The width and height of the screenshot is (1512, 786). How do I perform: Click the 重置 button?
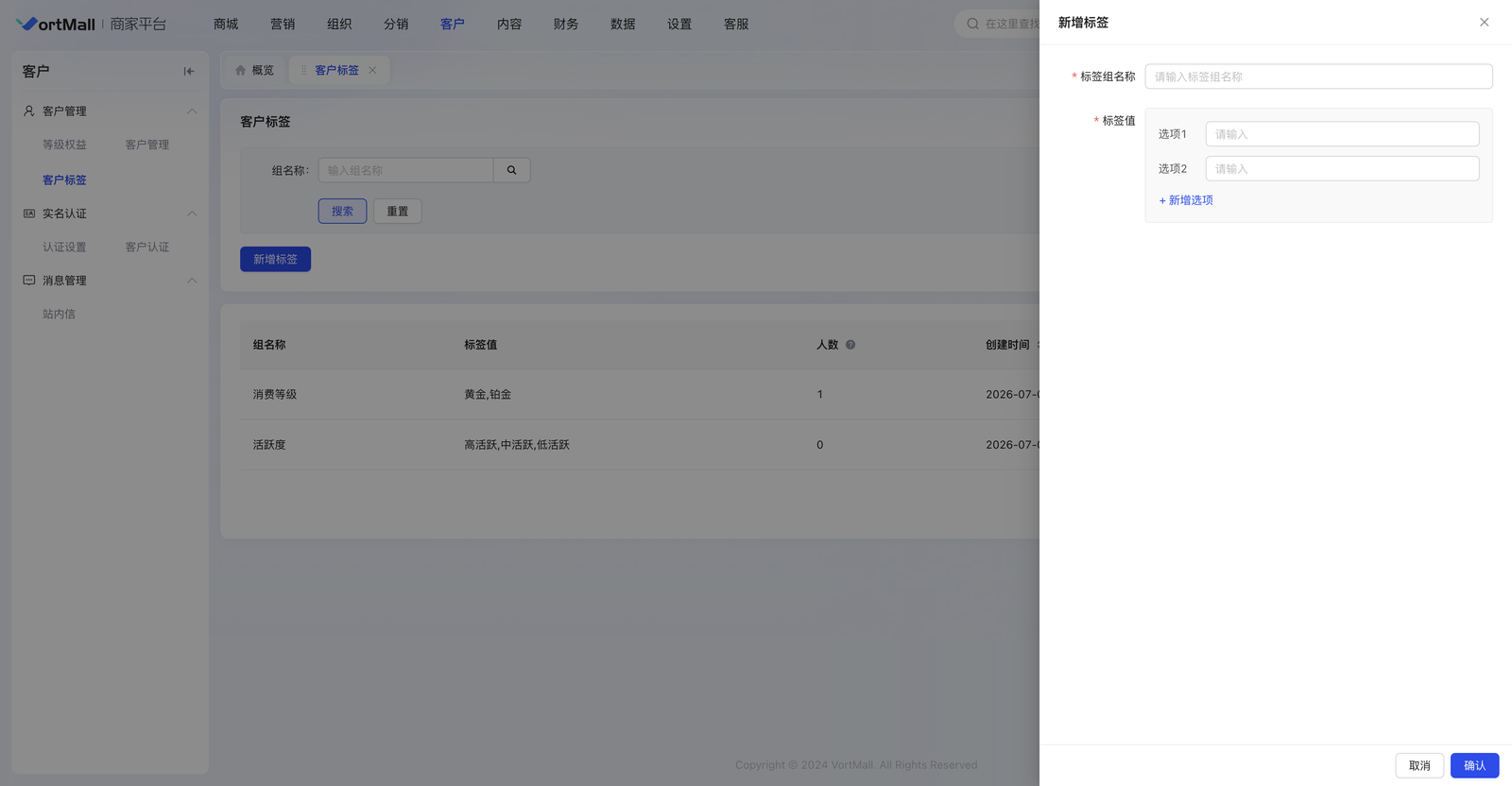pyautogui.click(x=398, y=211)
